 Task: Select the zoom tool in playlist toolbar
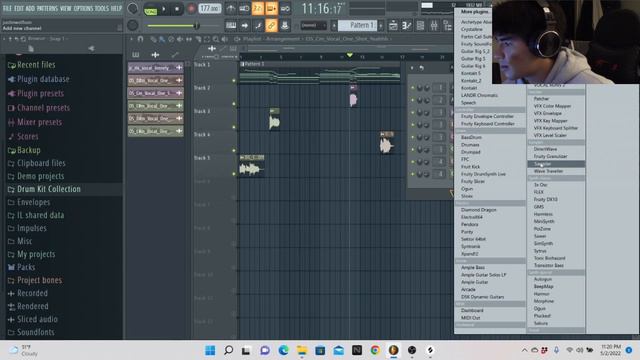pos(216,39)
